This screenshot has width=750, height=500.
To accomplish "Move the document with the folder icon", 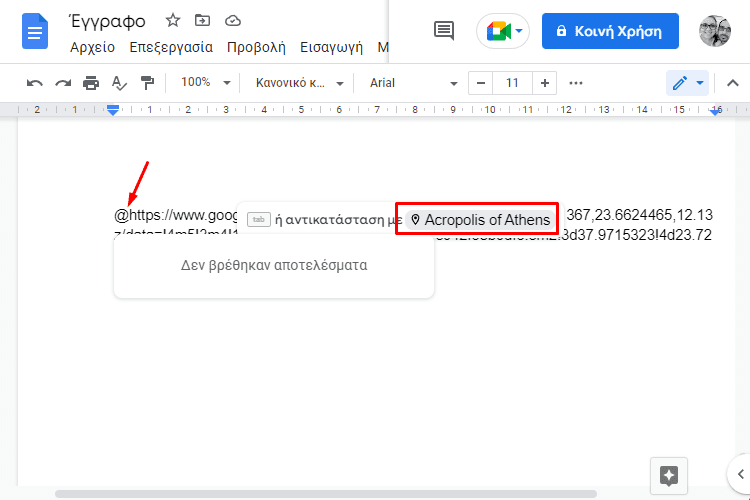I will [x=202, y=20].
